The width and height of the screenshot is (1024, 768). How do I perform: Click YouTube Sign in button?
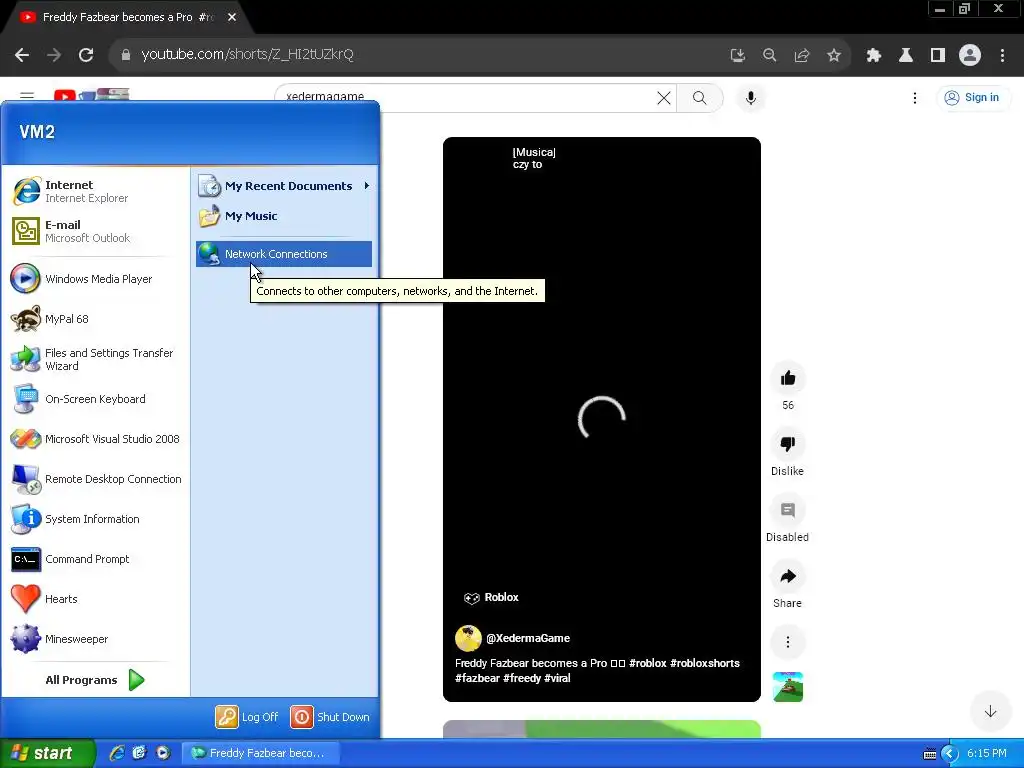pos(972,98)
